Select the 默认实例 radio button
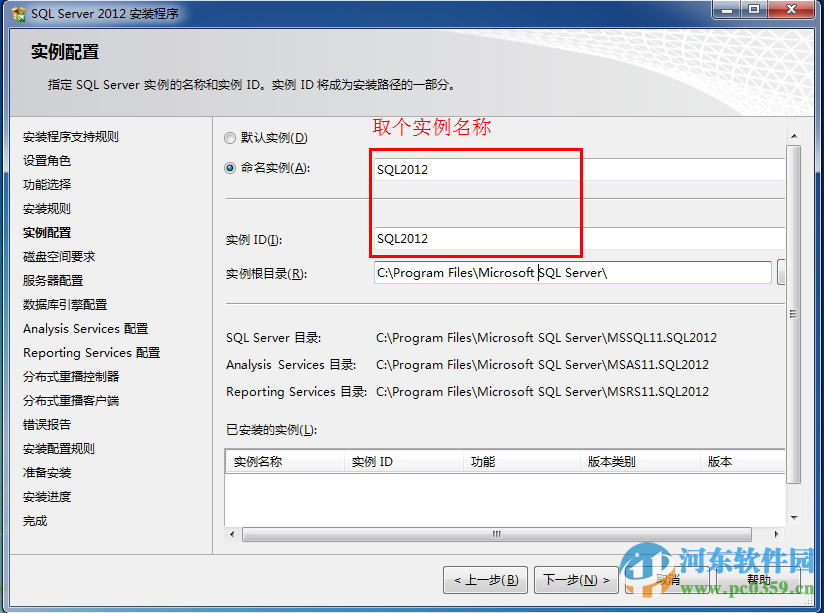The width and height of the screenshot is (824, 613). (229, 137)
